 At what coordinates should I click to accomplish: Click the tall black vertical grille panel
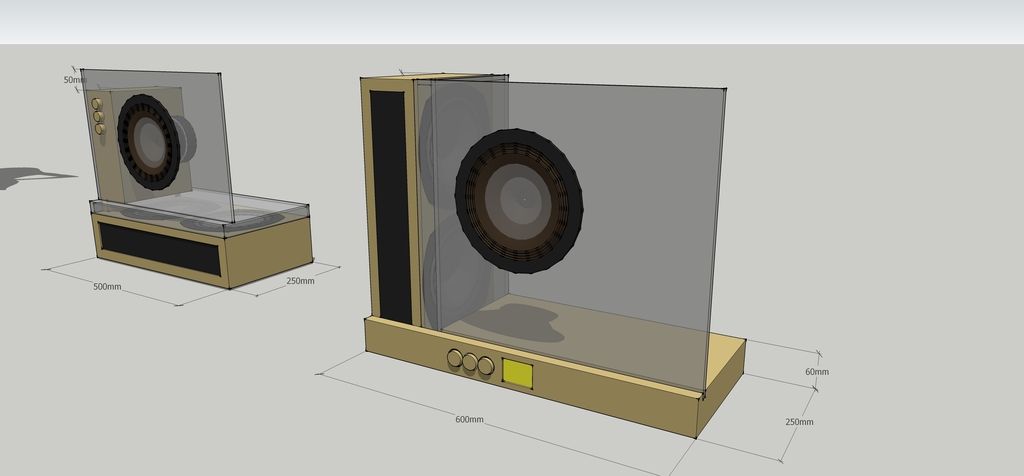tap(390, 205)
